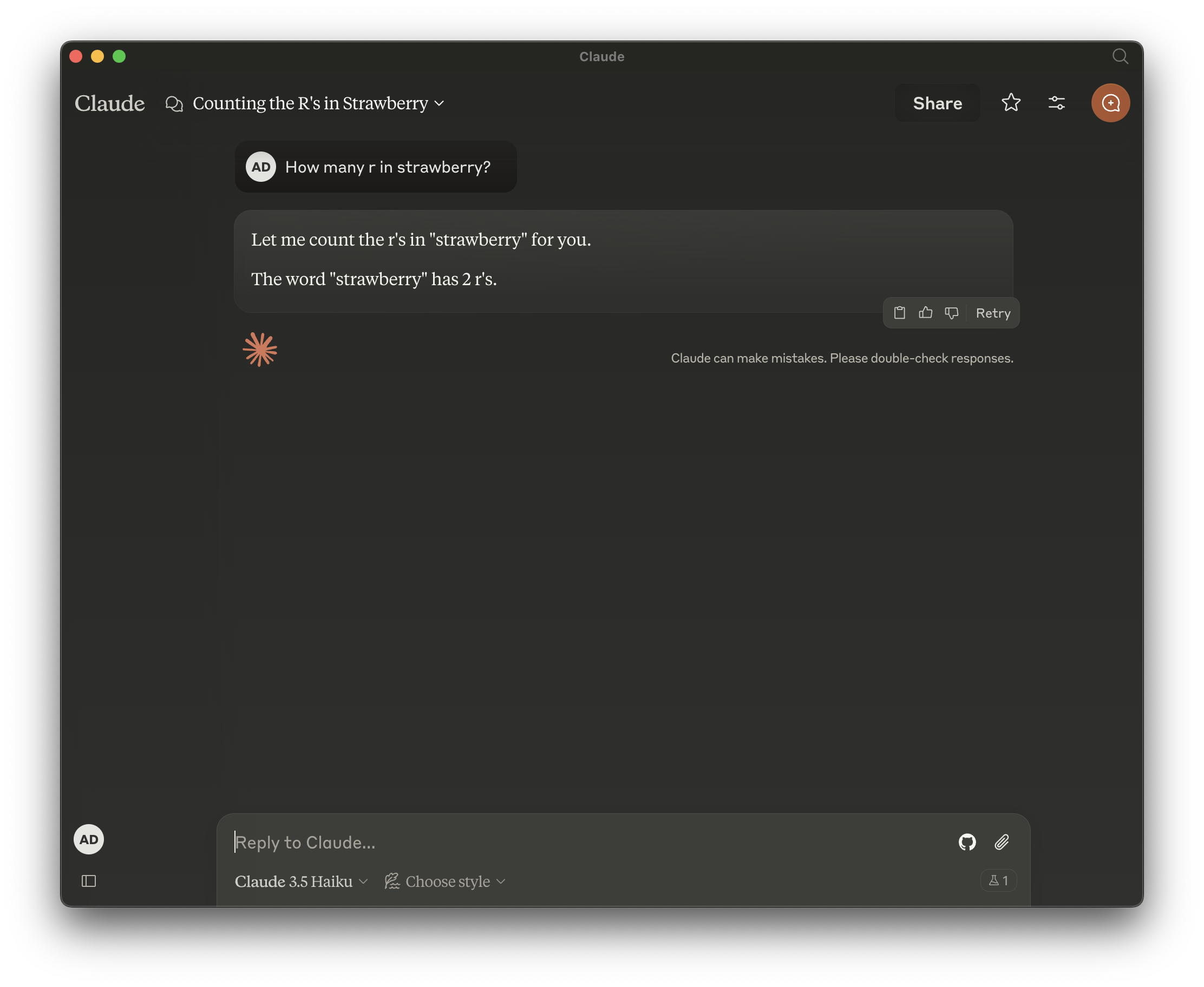Open chat controls sliders icon
This screenshot has height=987, width=1204.
click(1056, 103)
